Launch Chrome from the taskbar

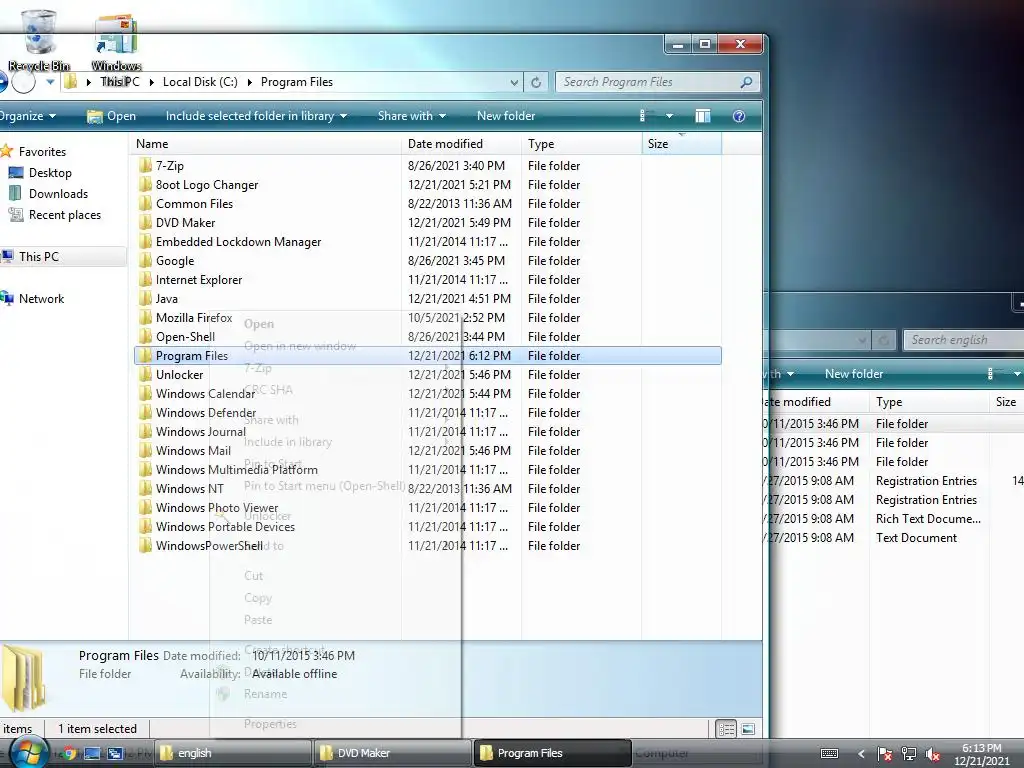pyautogui.click(x=69, y=753)
